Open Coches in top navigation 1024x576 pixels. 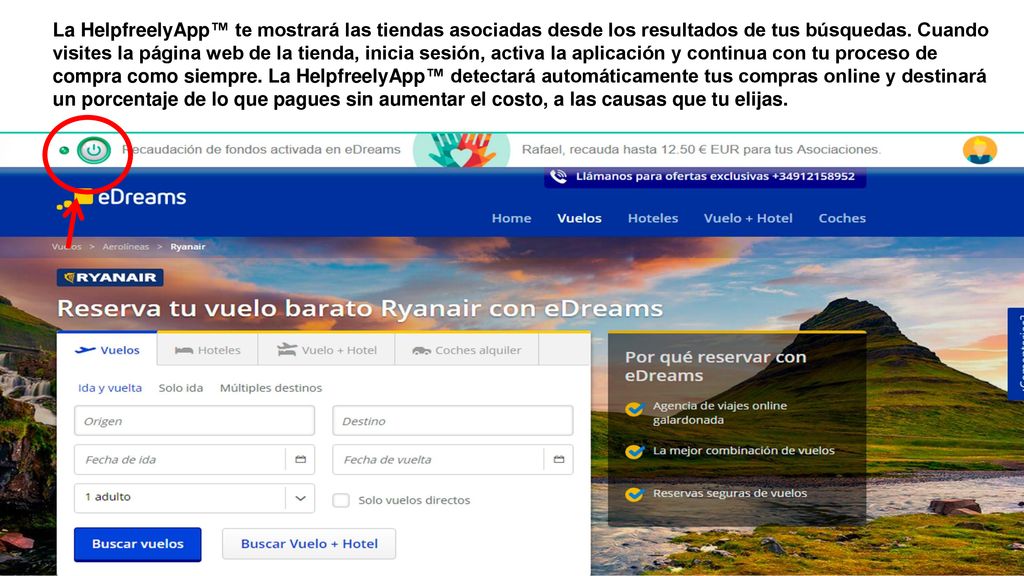(x=842, y=218)
